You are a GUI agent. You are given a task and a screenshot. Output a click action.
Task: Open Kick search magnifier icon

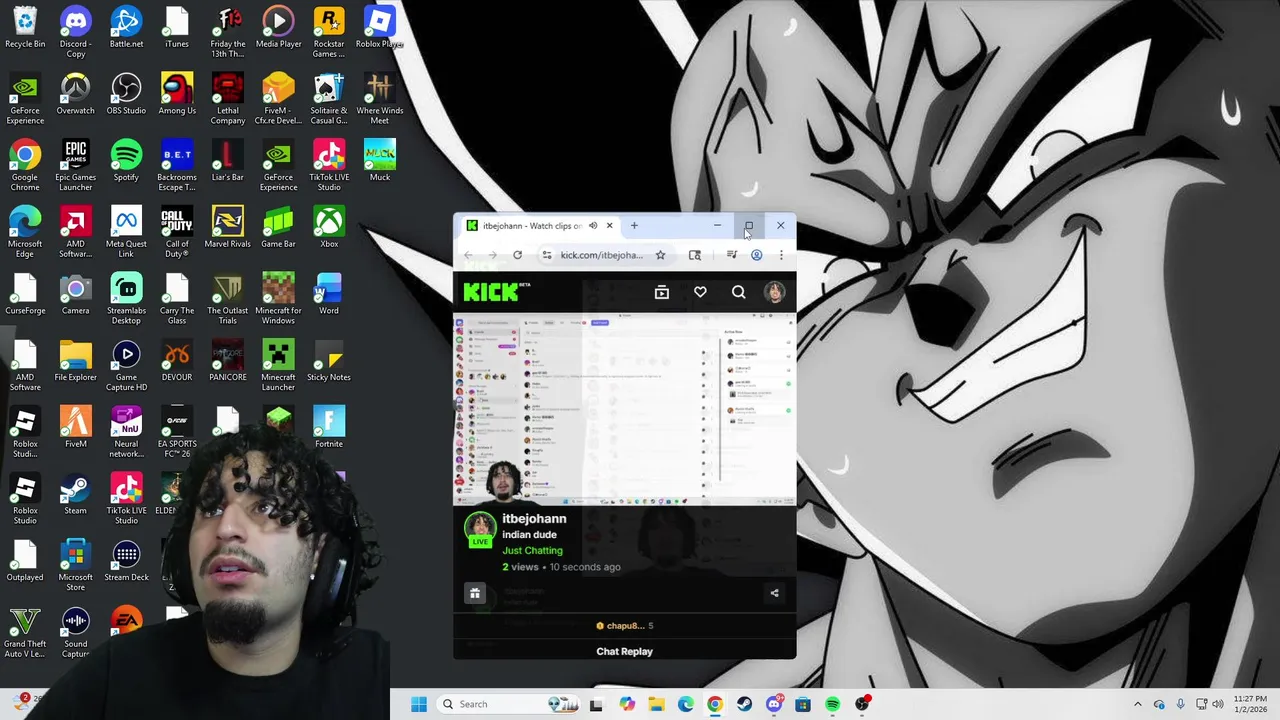click(738, 292)
